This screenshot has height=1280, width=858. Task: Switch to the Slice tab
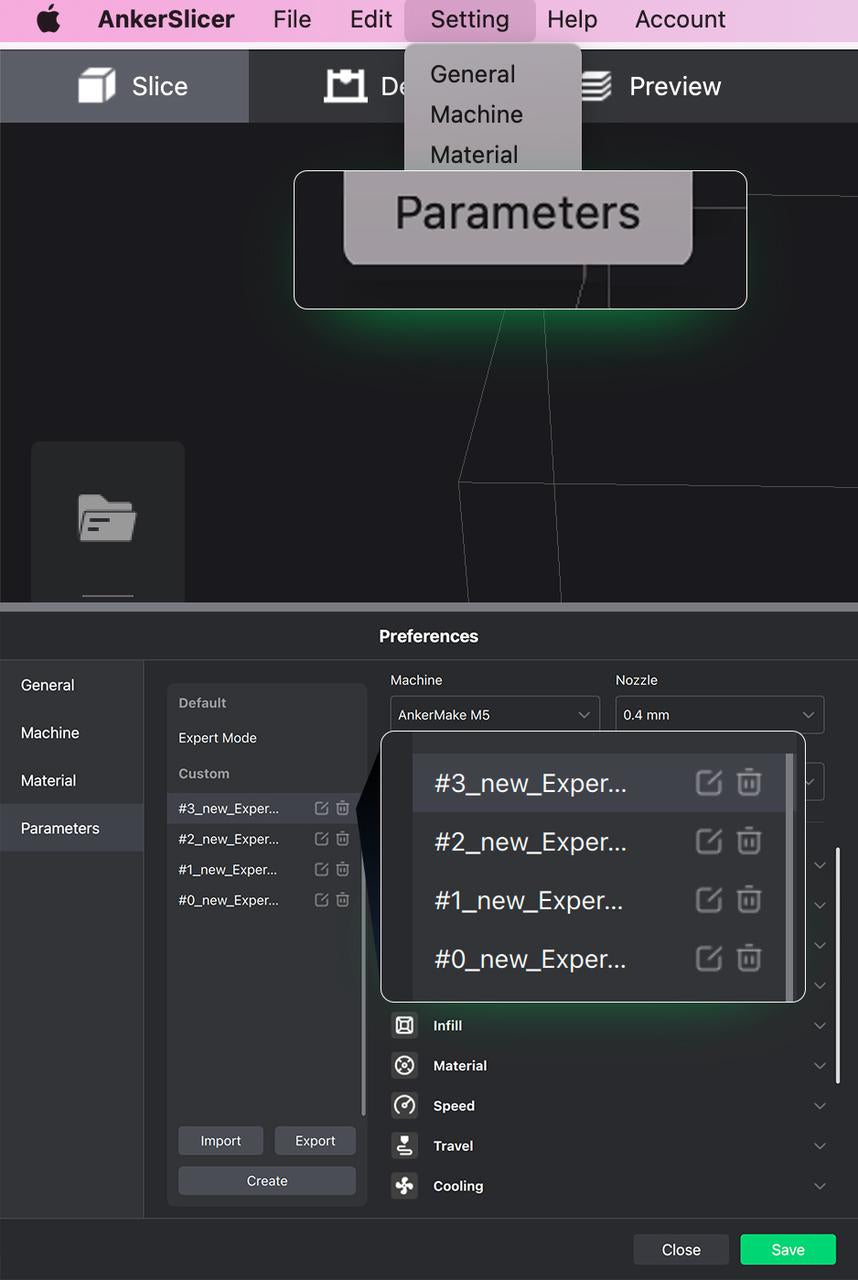point(124,86)
